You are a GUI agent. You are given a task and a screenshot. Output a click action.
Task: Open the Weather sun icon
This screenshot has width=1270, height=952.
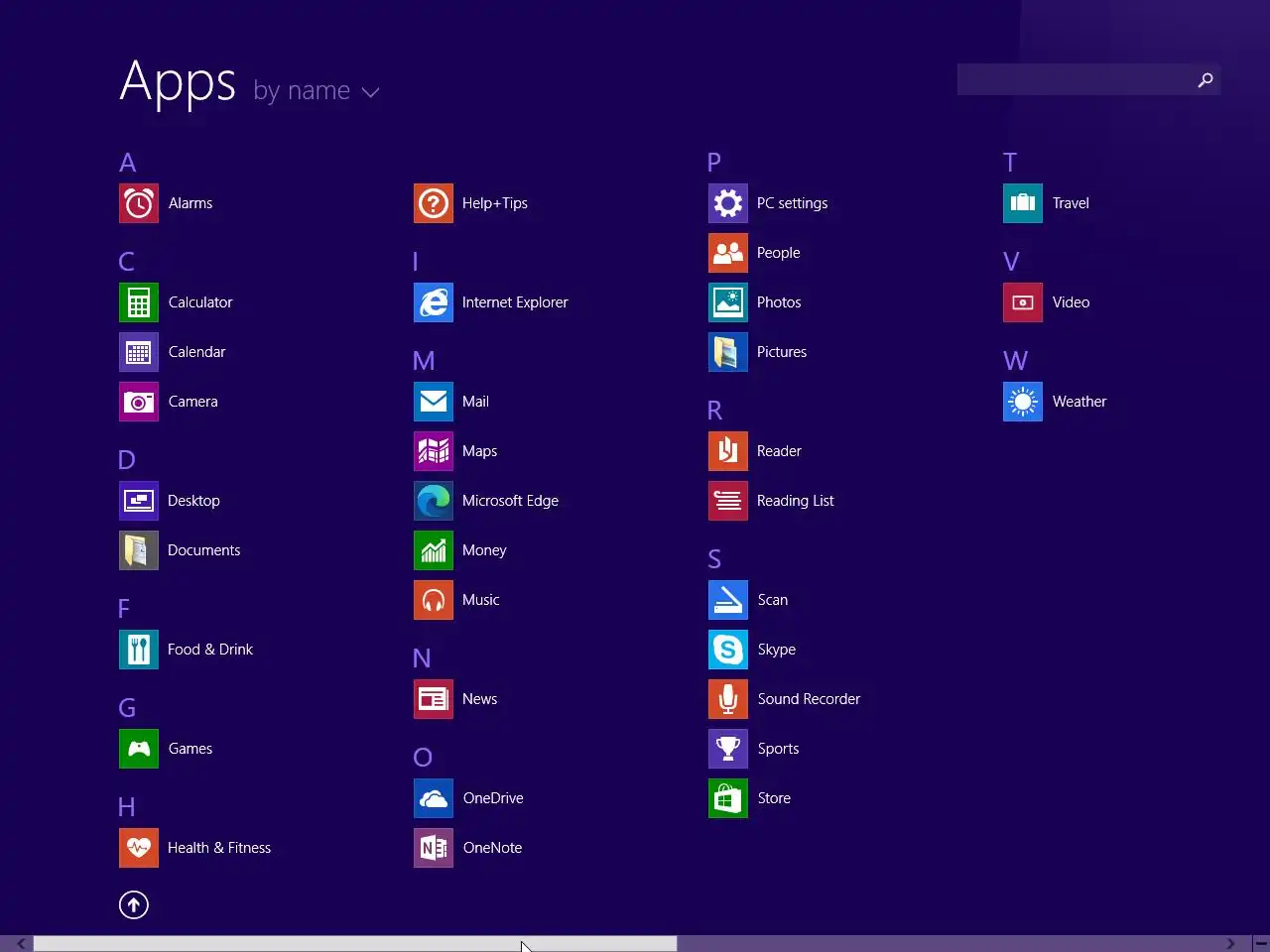[x=1023, y=402]
